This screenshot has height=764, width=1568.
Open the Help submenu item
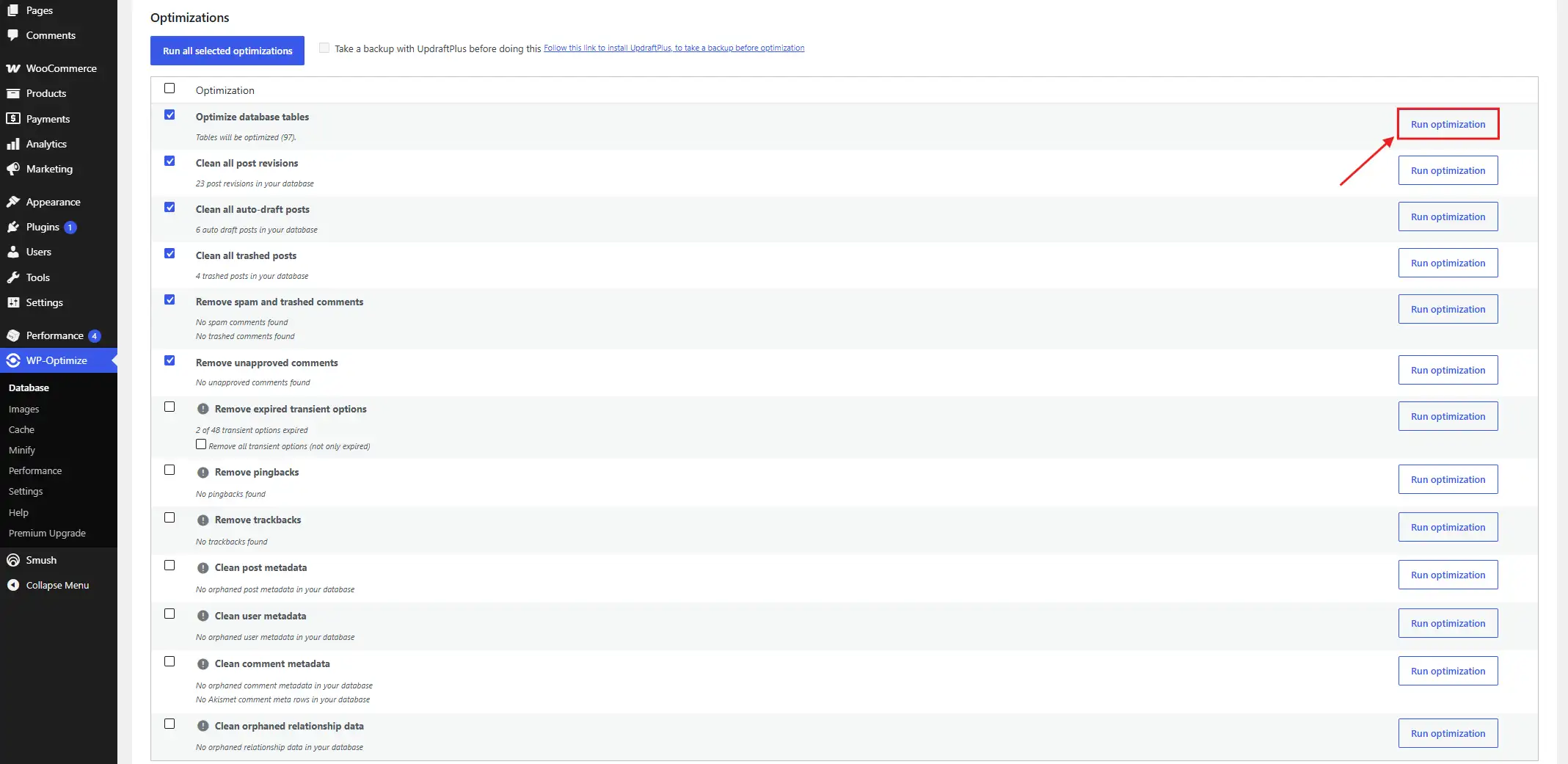pos(18,512)
